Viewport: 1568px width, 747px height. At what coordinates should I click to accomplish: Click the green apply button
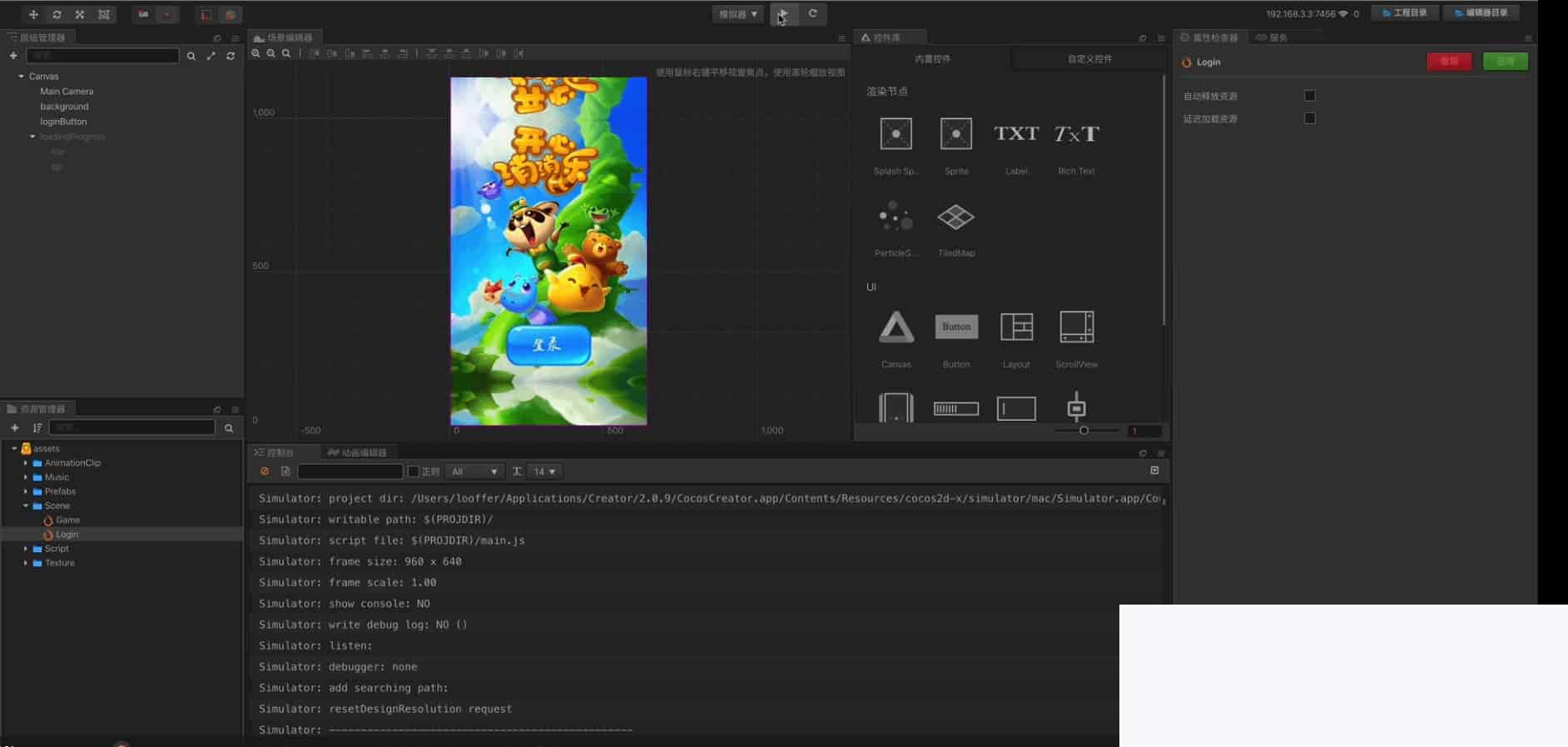pyautogui.click(x=1505, y=62)
